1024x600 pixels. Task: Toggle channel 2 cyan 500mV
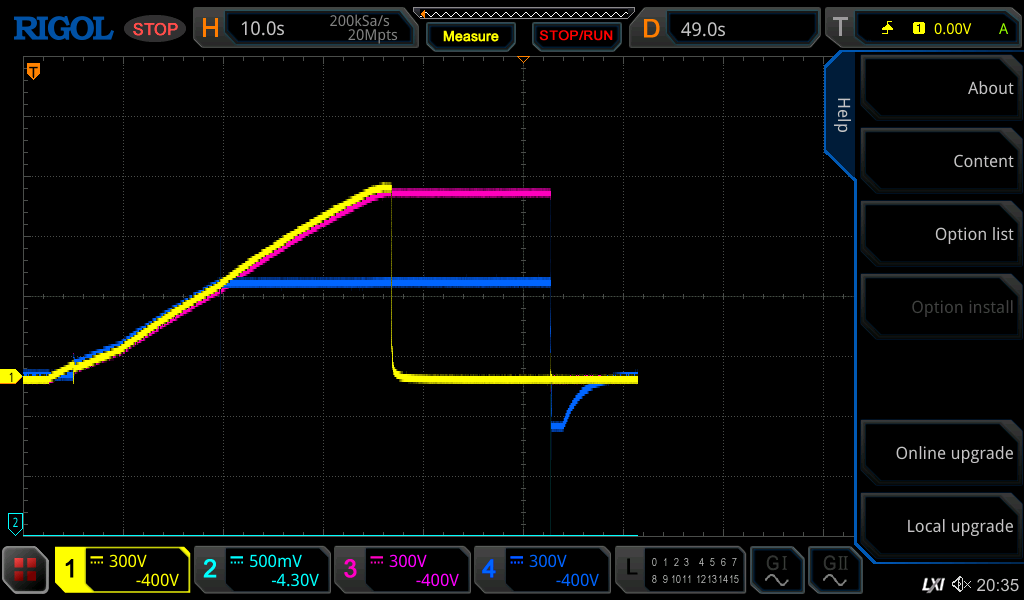click(x=261, y=570)
